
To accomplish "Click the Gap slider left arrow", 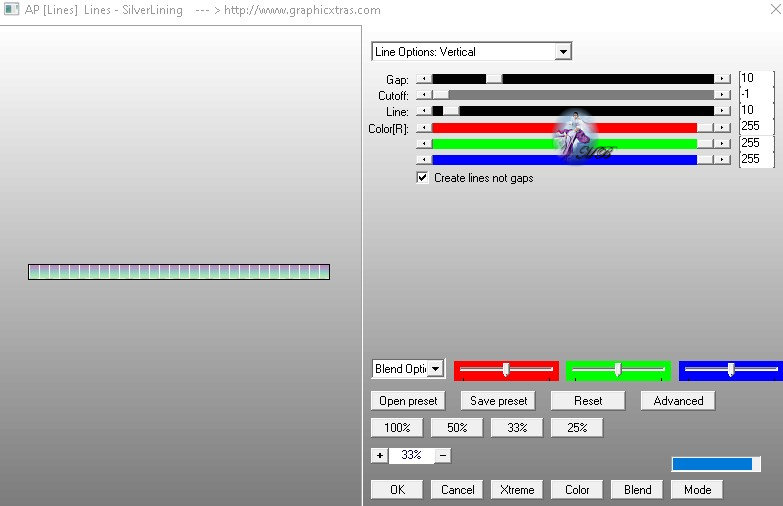I will [x=424, y=79].
